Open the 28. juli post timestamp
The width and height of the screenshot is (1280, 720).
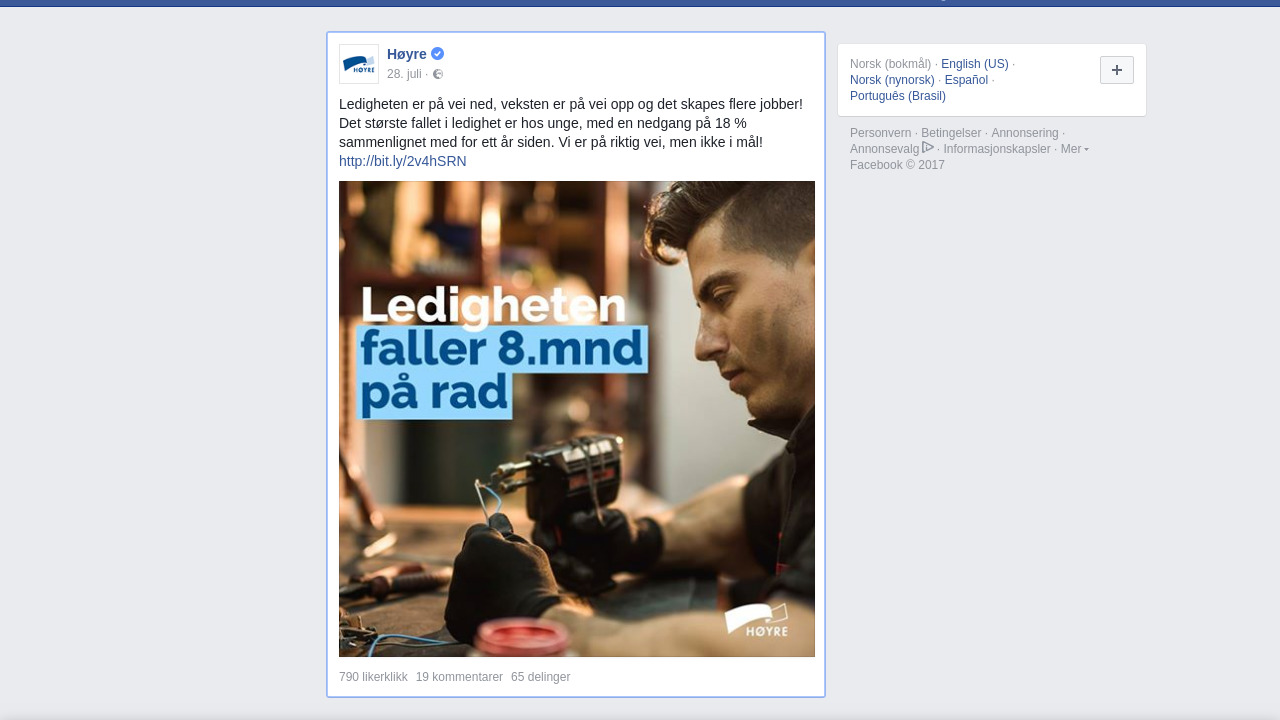pos(404,74)
